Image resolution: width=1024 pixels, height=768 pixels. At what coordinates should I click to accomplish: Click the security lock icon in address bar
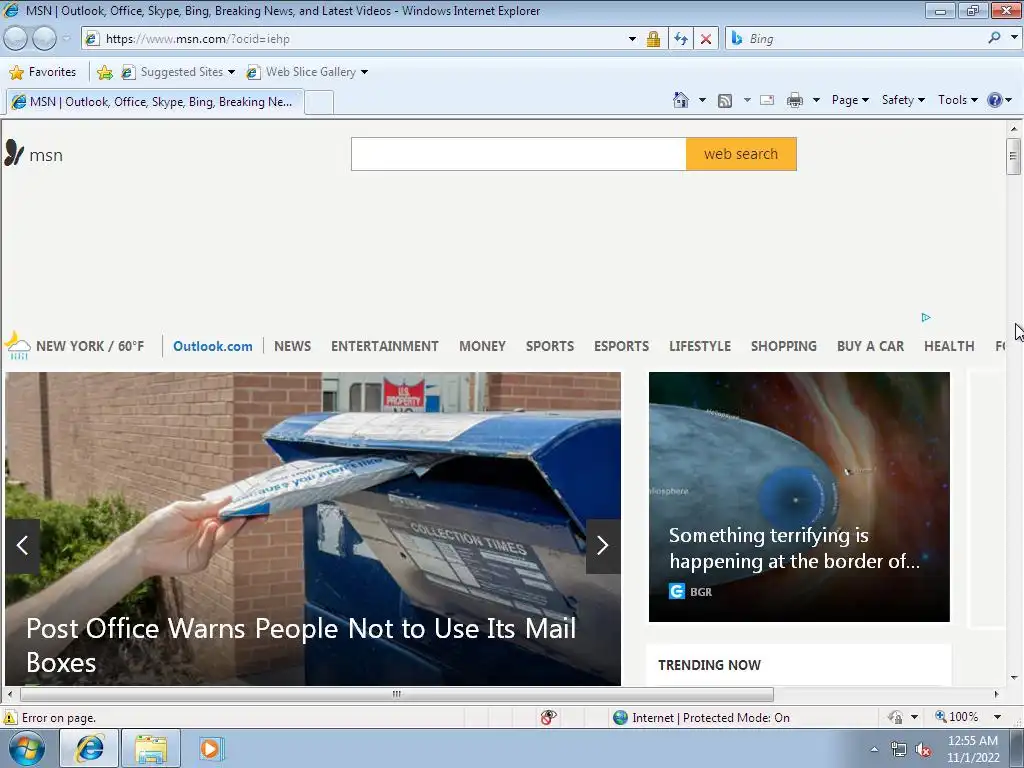(653, 39)
